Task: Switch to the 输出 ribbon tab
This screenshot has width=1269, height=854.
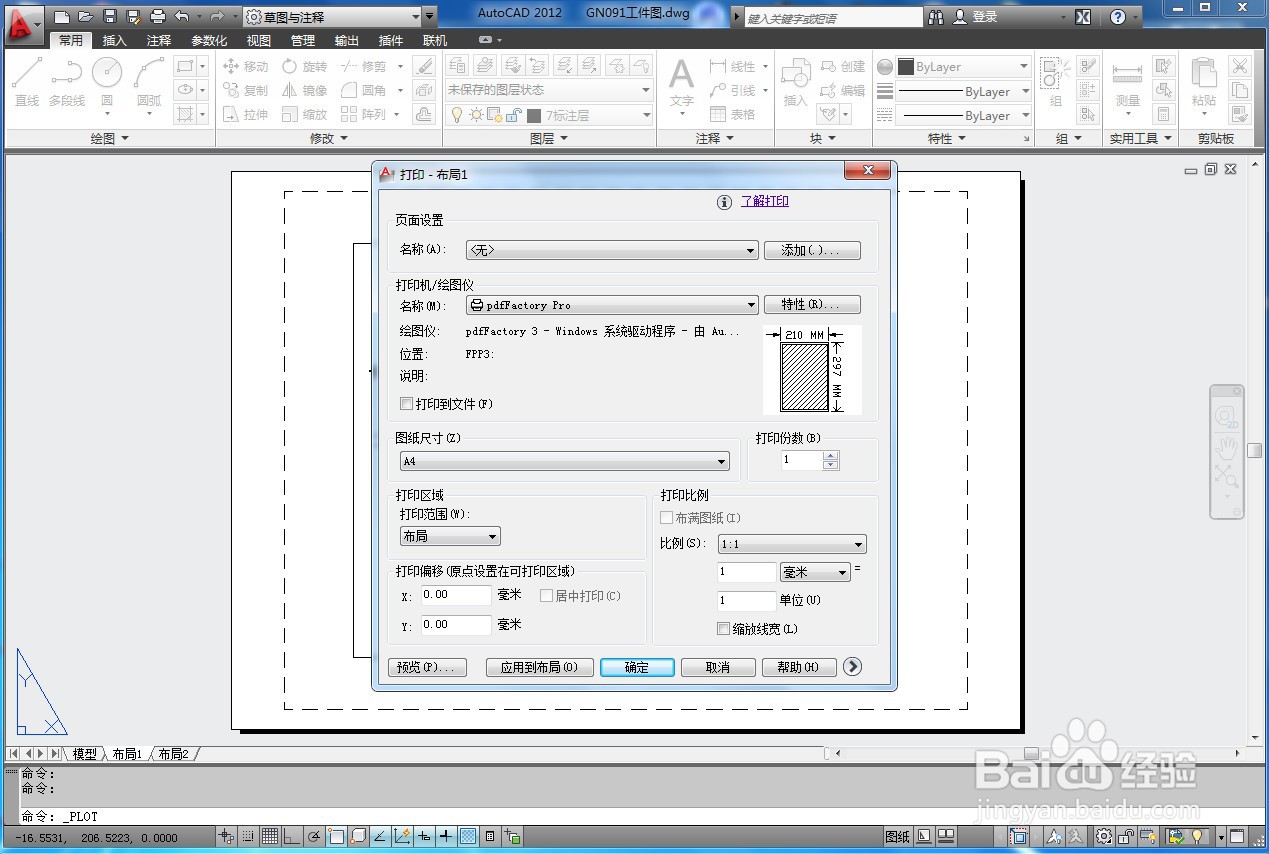Action: coord(347,41)
